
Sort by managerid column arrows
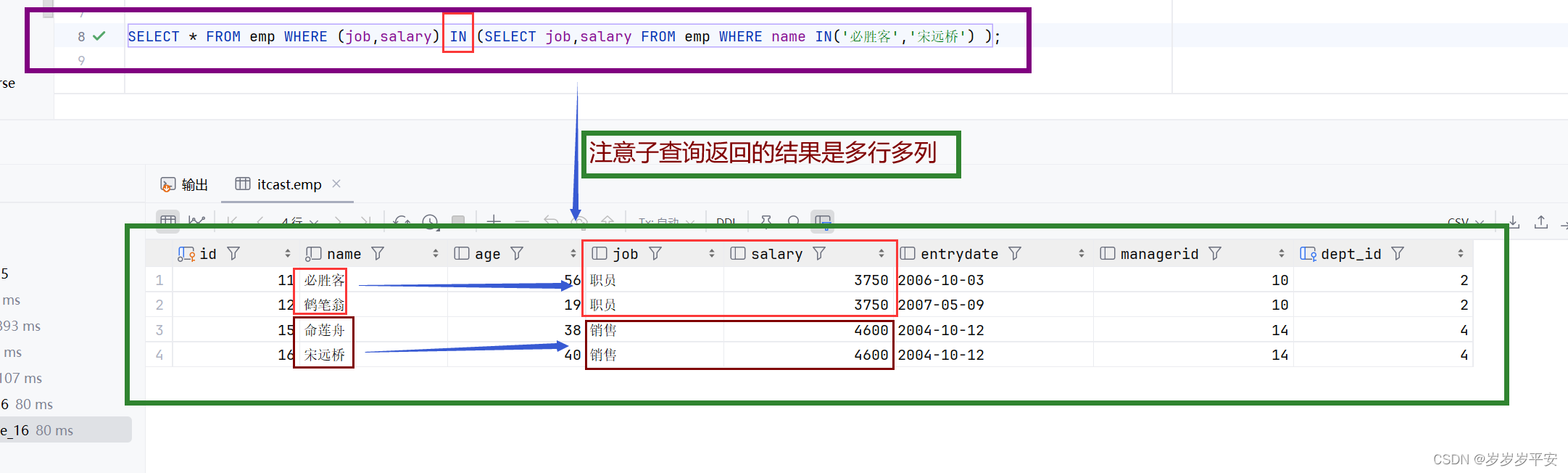1282,253
